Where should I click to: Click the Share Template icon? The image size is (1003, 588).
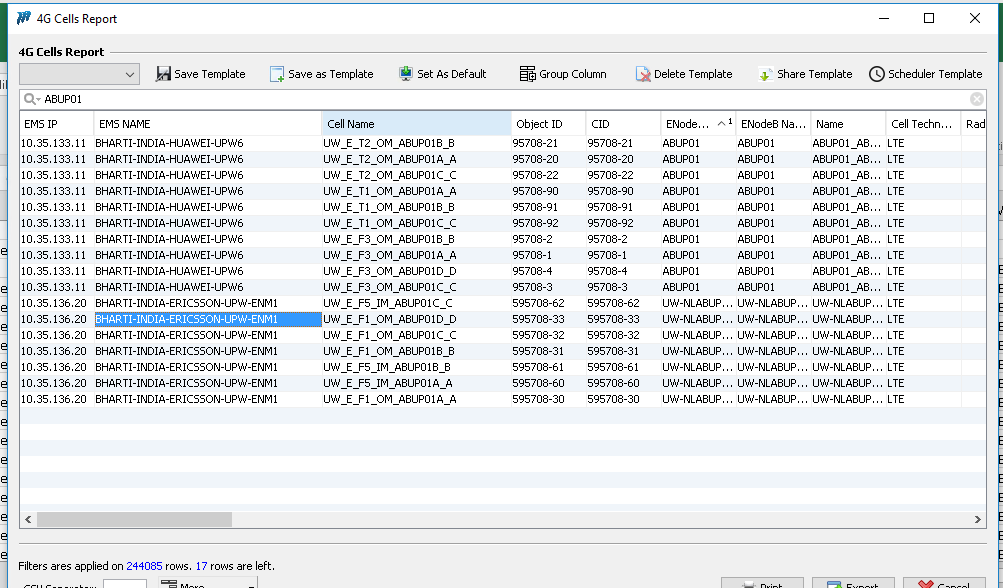click(x=765, y=74)
